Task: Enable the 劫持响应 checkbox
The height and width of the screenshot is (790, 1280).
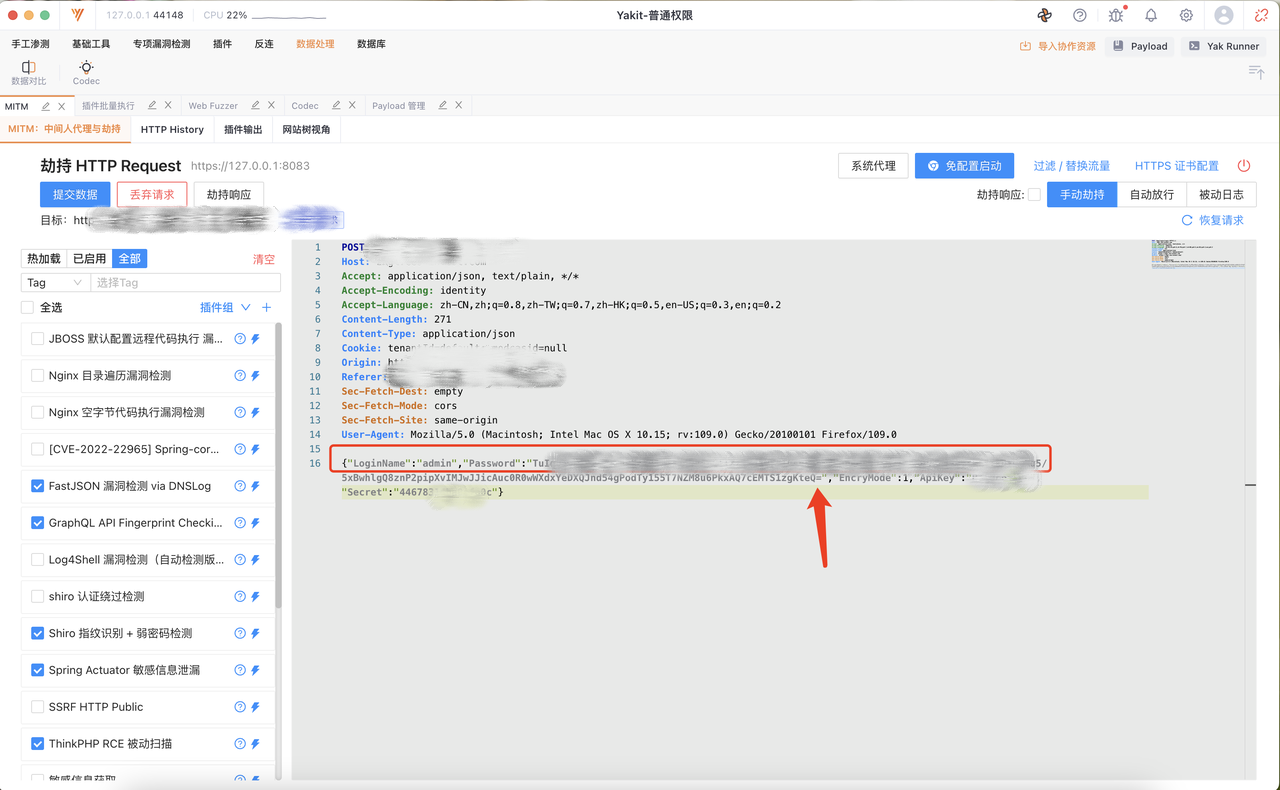Action: pos(1034,195)
